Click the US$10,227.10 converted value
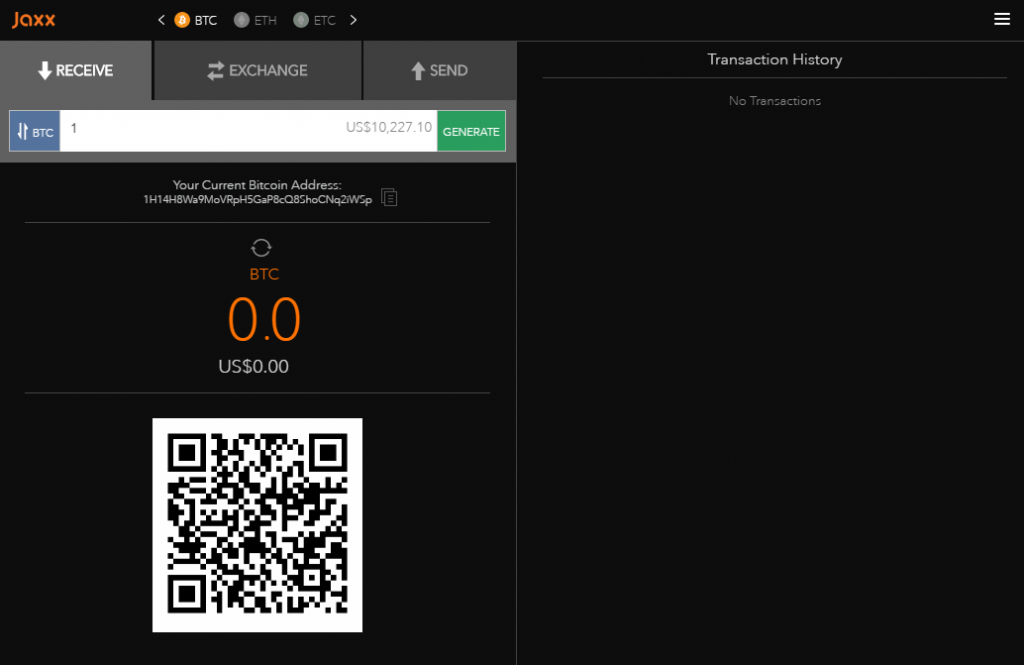 (x=389, y=127)
